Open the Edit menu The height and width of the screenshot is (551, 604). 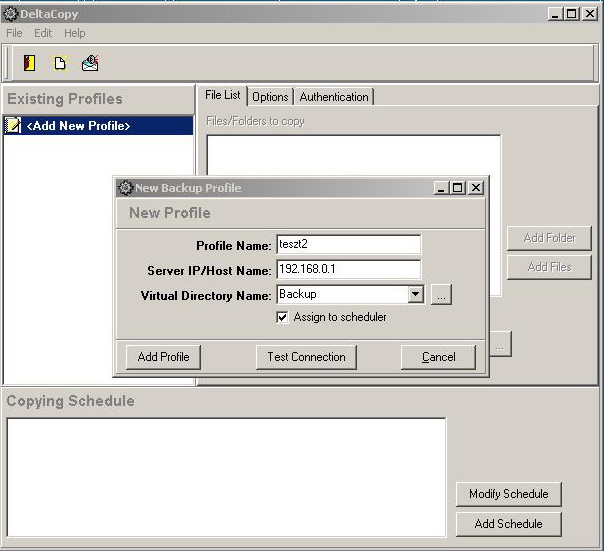tap(43, 33)
